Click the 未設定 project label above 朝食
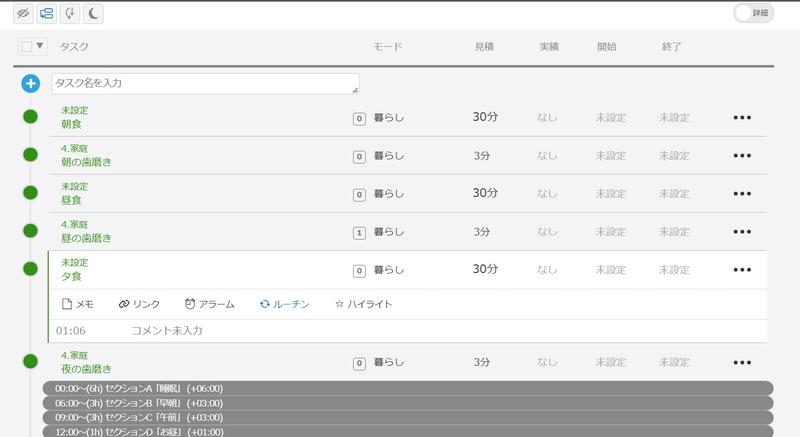Viewport: 800px width, 437px height. point(74,110)
